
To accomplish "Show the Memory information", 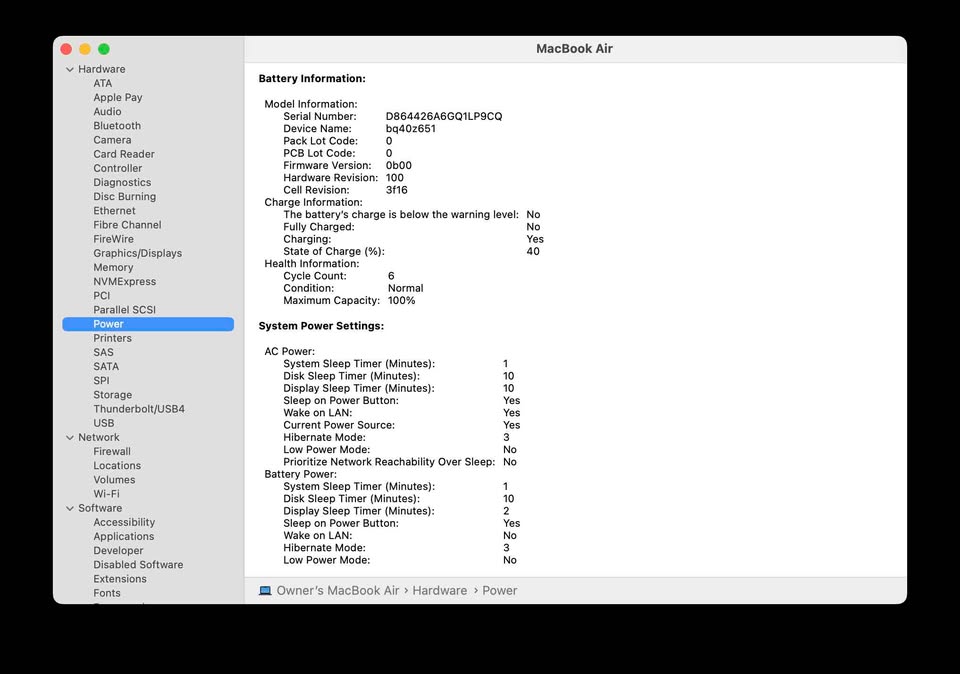I will 113,268.
